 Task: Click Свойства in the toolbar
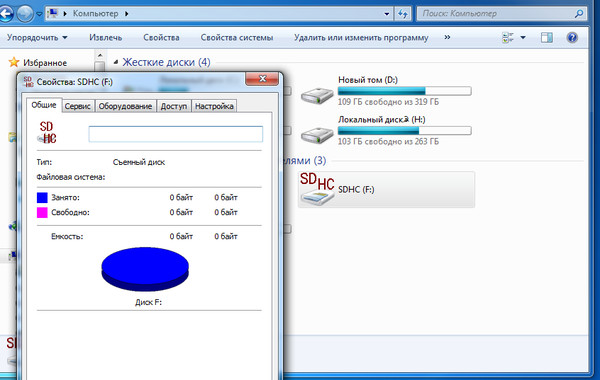161,38
